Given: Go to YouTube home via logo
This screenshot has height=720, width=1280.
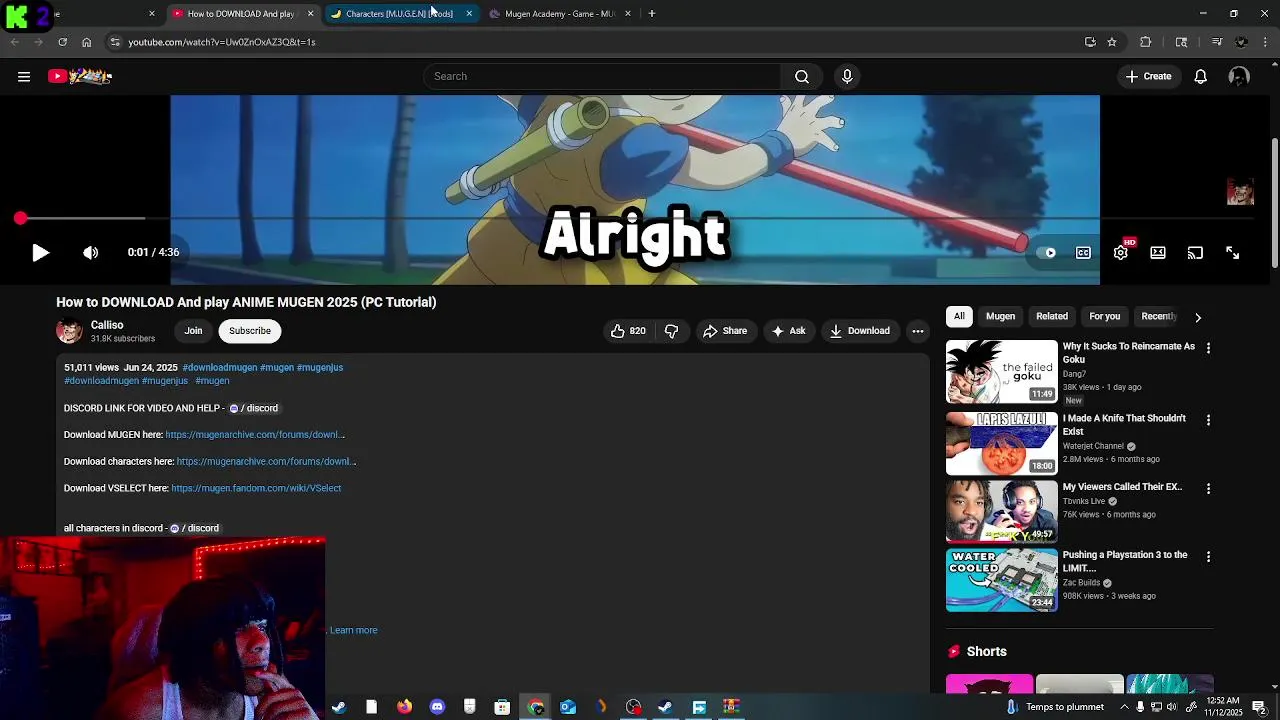Looking at the screenshot, I should 80,76.
